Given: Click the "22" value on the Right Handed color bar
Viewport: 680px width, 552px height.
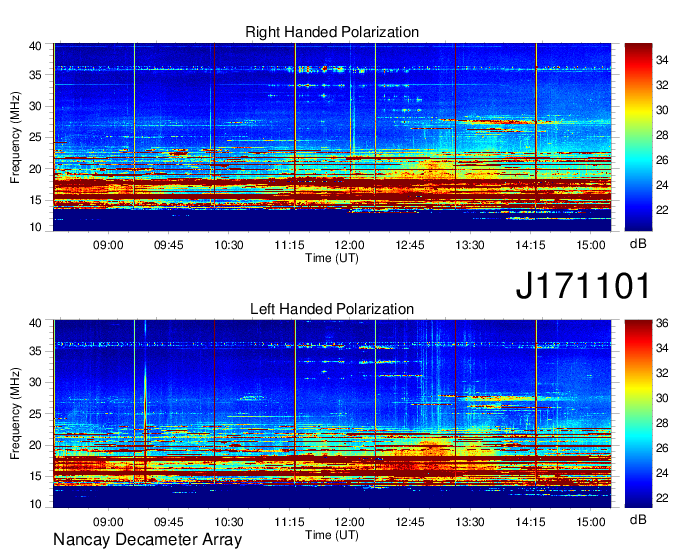Looking at the screenshot, I should click(x=662, y=210).
